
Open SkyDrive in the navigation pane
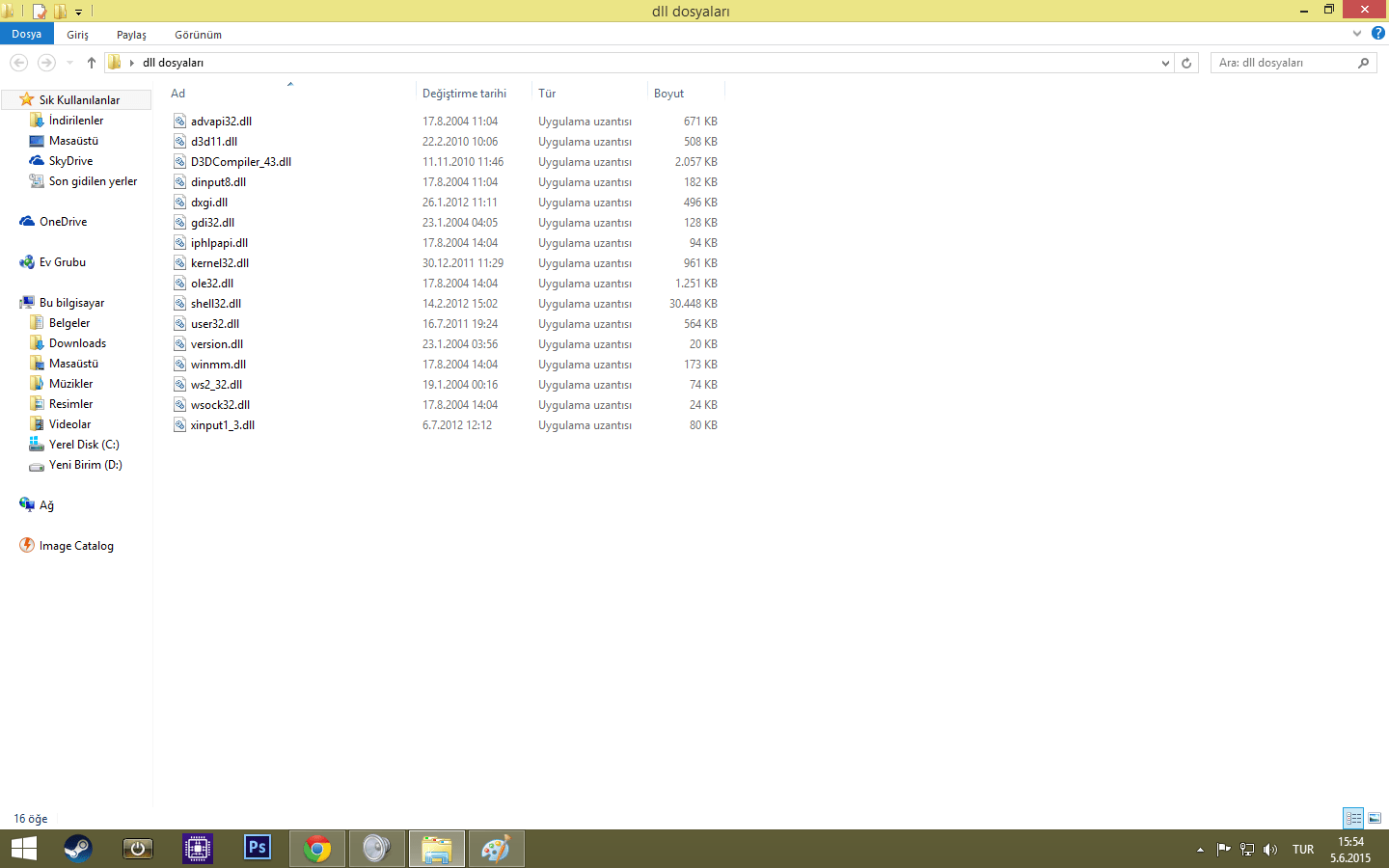coord(70,161)
